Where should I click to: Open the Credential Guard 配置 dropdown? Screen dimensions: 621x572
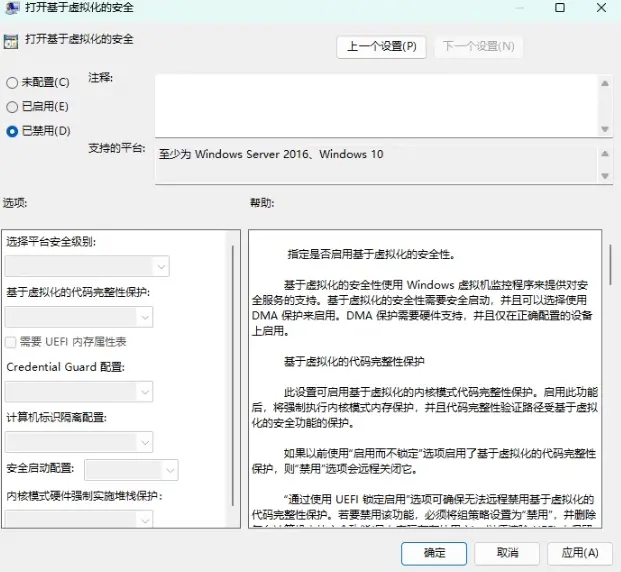79,392
